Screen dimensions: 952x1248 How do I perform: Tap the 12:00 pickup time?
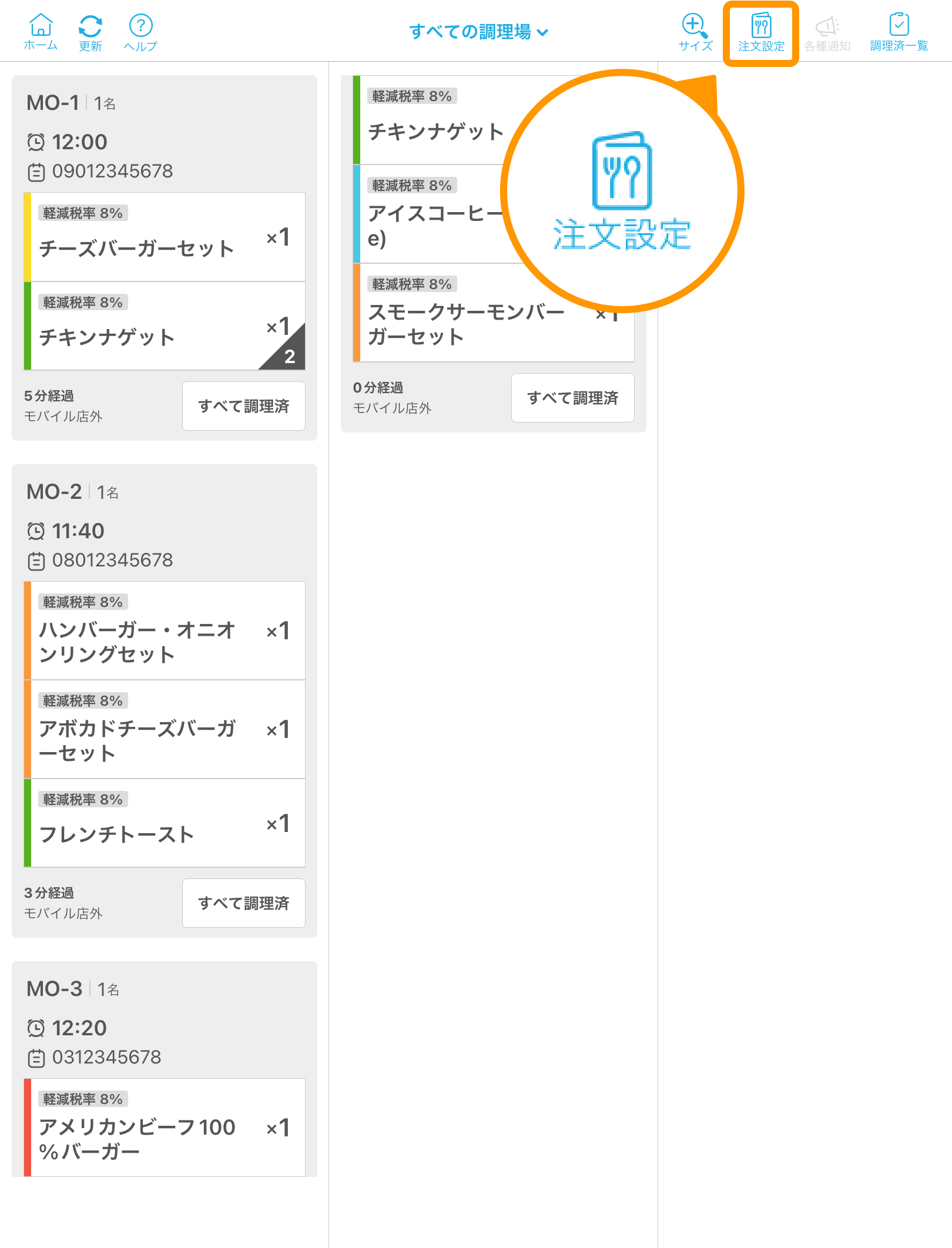pyautogui.click(x=79, y=142)
